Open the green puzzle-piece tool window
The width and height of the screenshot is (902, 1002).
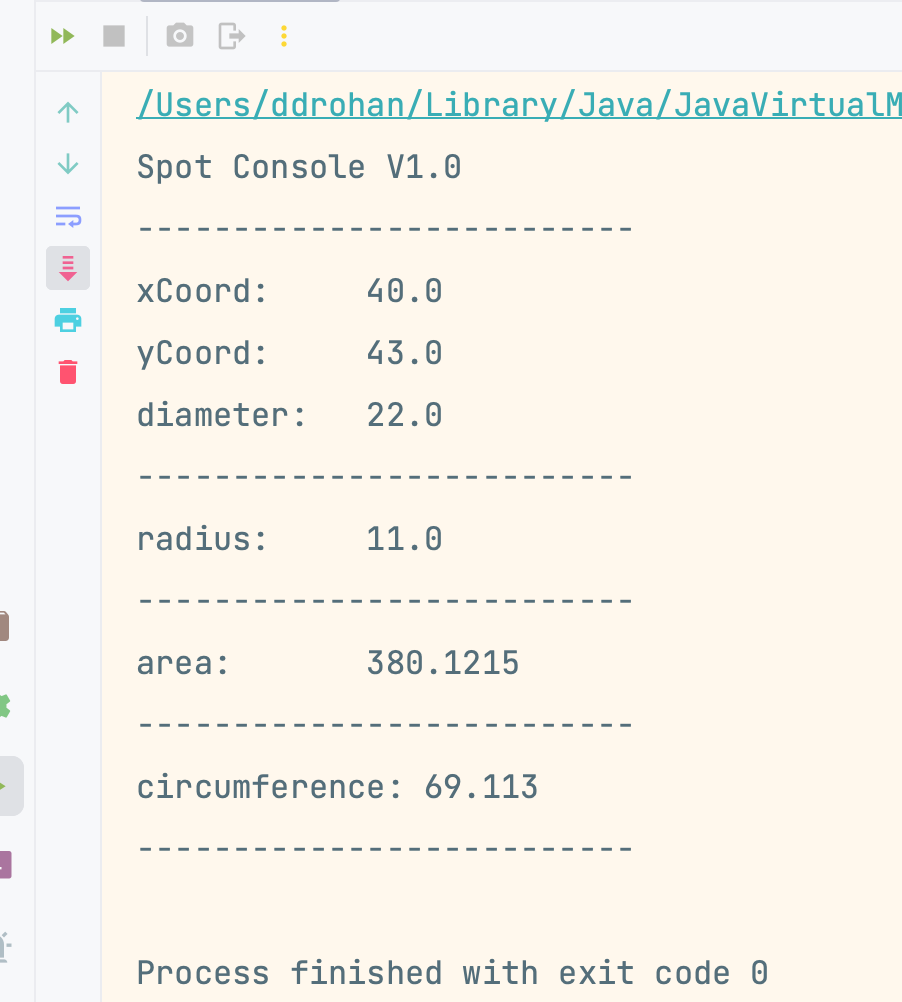coord(5,706)
